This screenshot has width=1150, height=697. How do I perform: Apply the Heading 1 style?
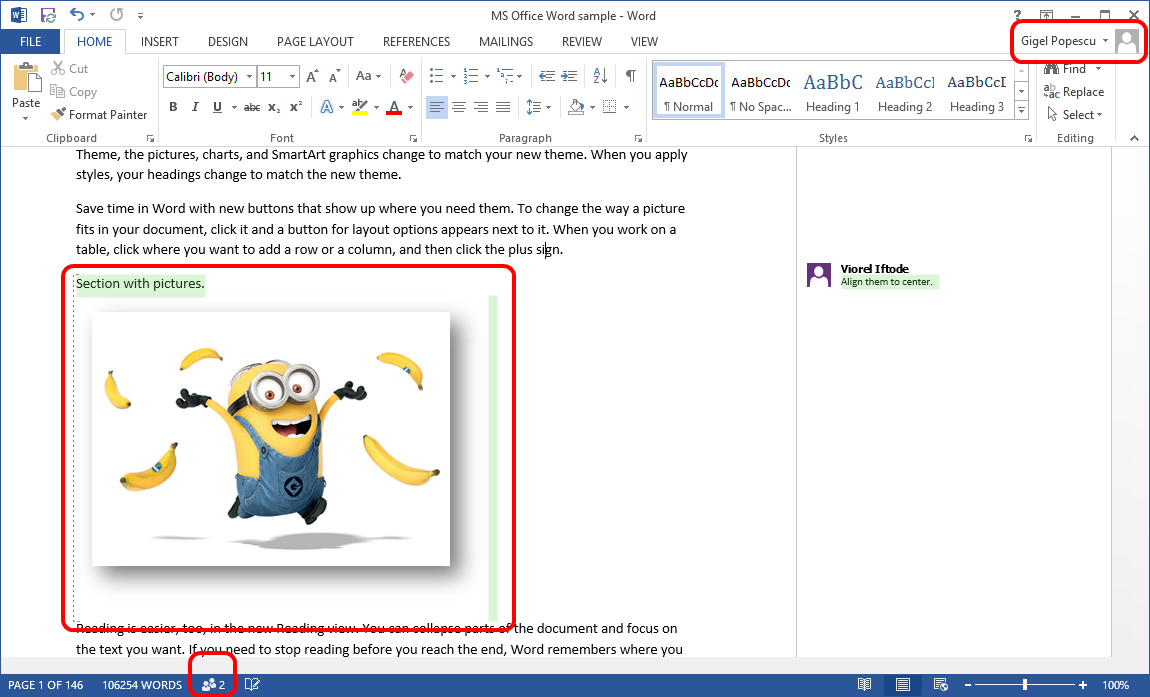(832, 90)
